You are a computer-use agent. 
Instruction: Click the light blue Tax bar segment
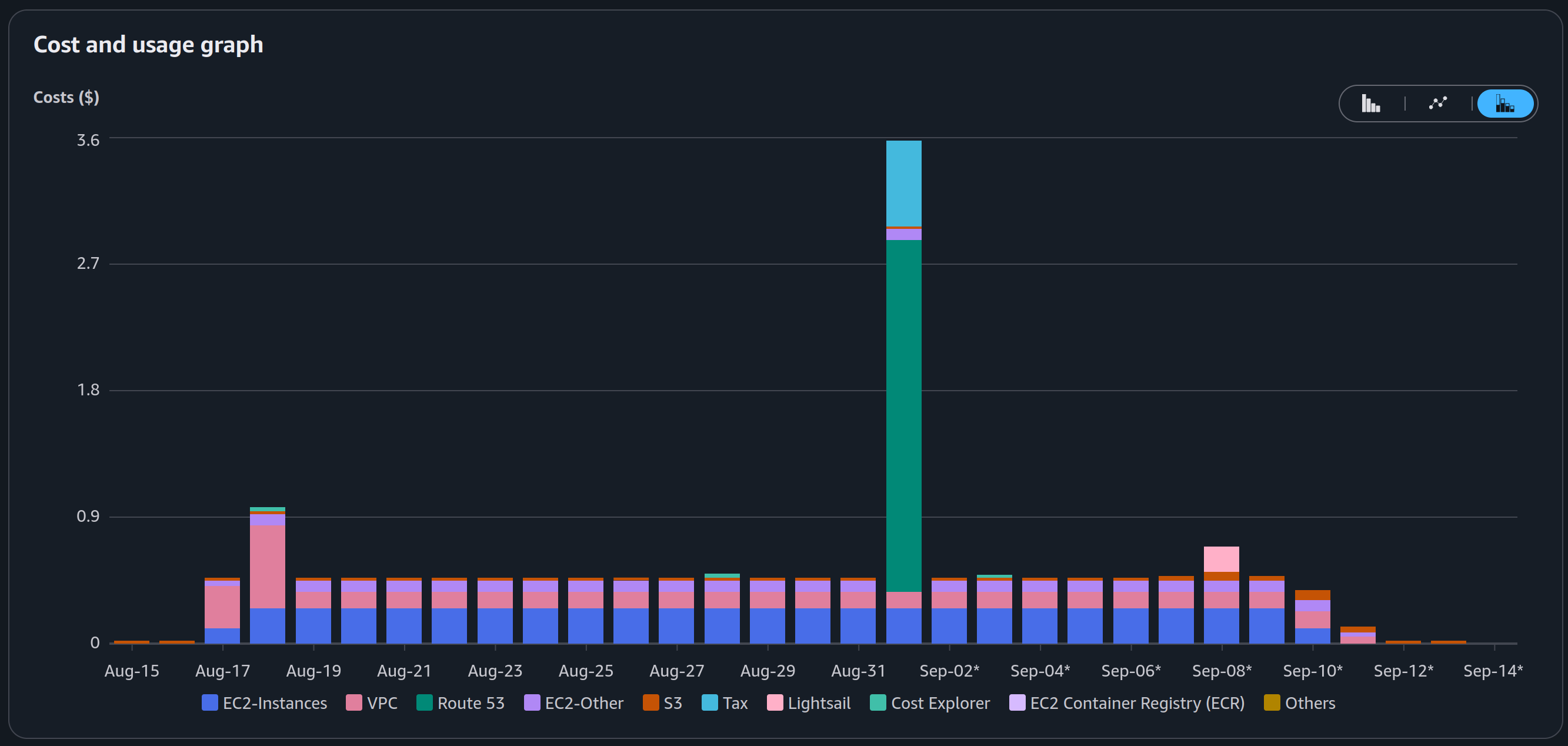[x=903, y=184]
